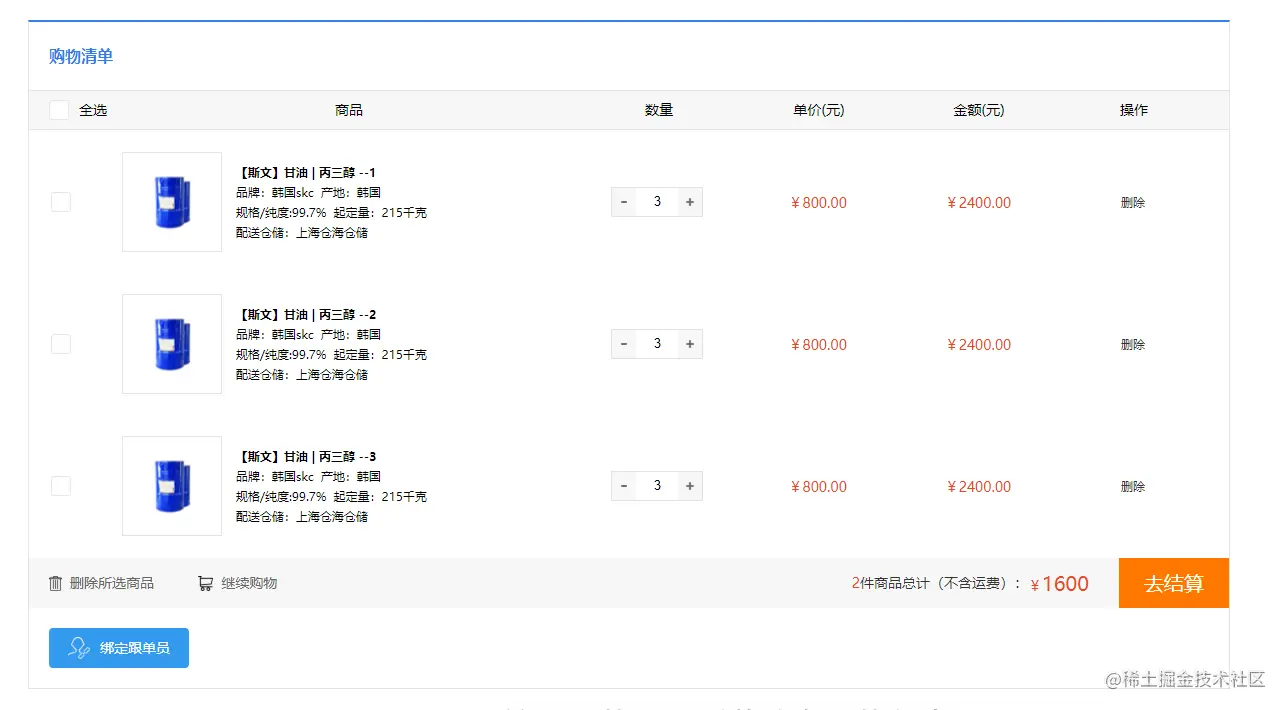The width and height of the screenshot is (1286, 710).
Task: Click amount ¥2400.00 of 丙三醇 --1
Action: [x=979, y=203]
